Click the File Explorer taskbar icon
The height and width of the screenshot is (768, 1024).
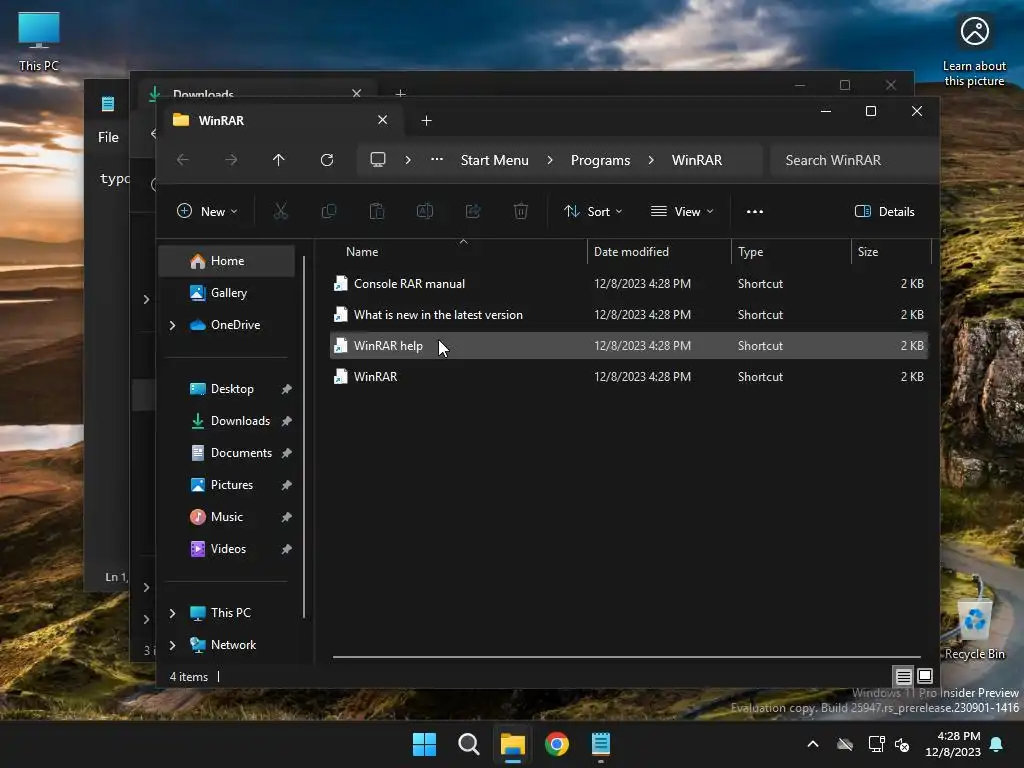[x=513, y=744]
